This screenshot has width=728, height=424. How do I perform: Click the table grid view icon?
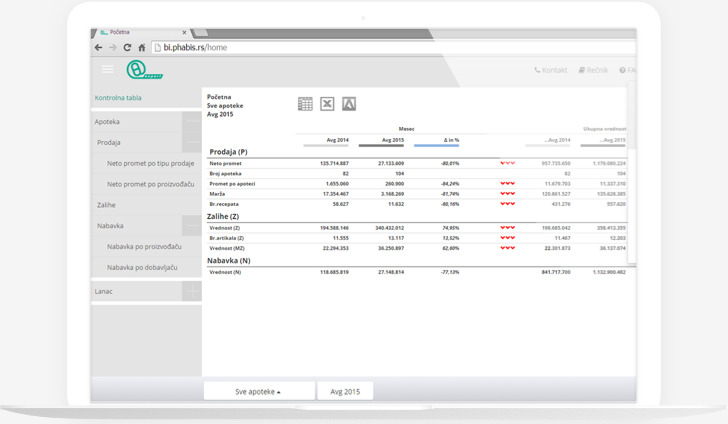[305, 104]
